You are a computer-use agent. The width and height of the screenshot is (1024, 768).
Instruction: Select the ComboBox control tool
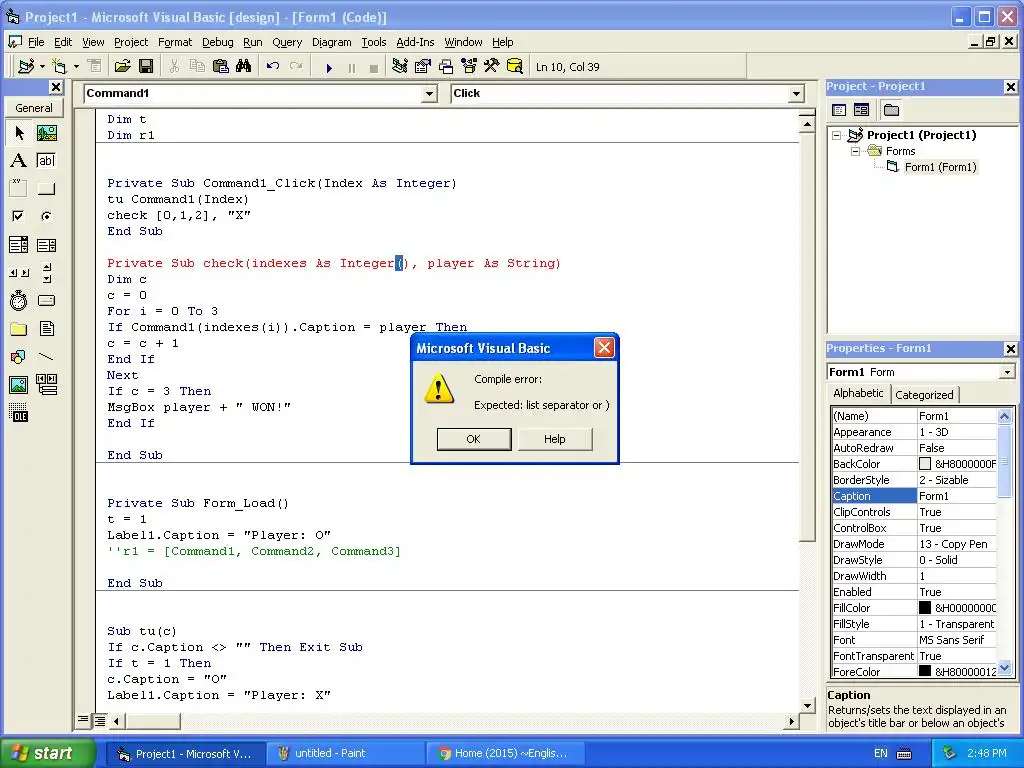[x=19, y=245]
